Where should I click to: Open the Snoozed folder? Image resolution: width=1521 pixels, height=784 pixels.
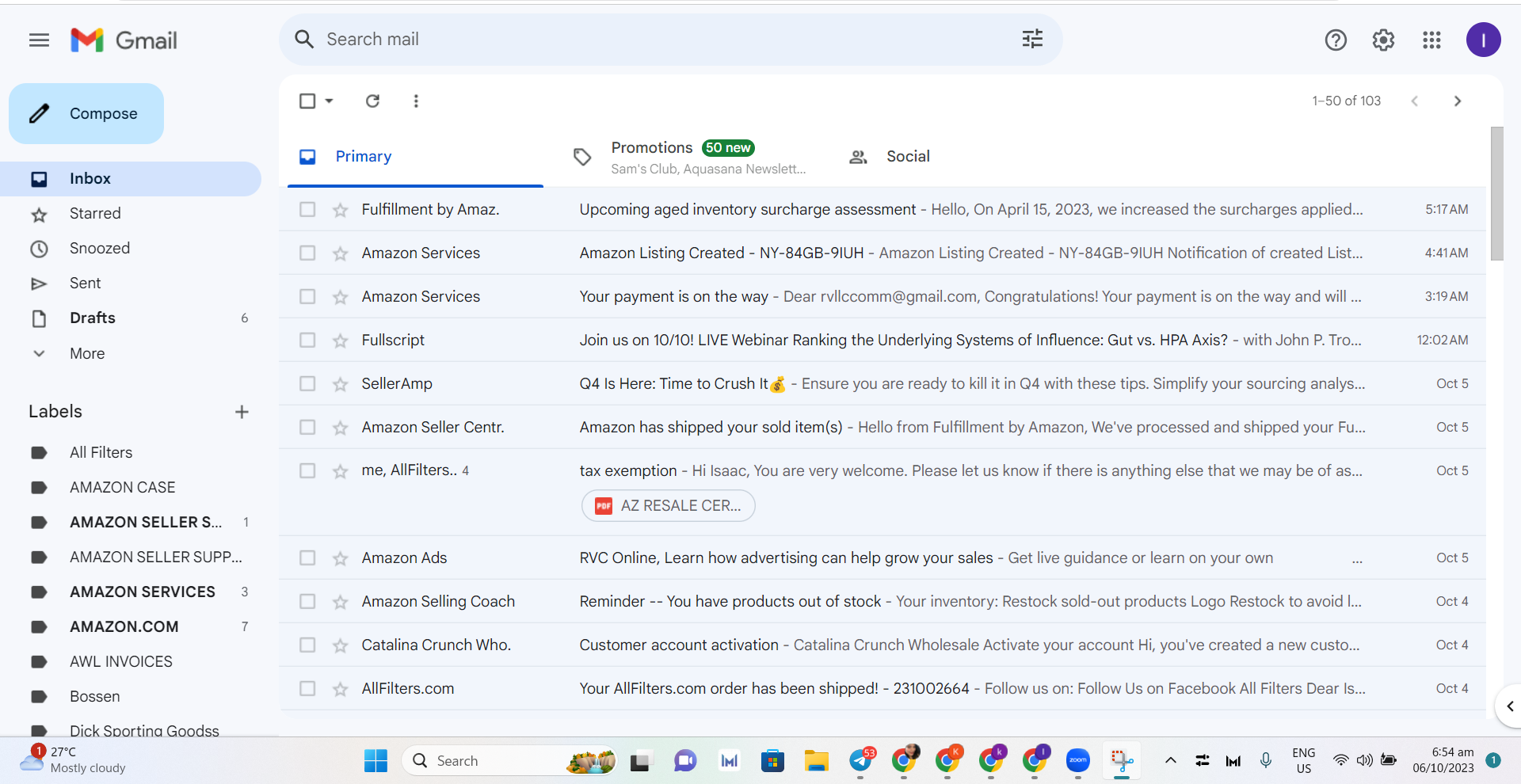coord(131,249)
